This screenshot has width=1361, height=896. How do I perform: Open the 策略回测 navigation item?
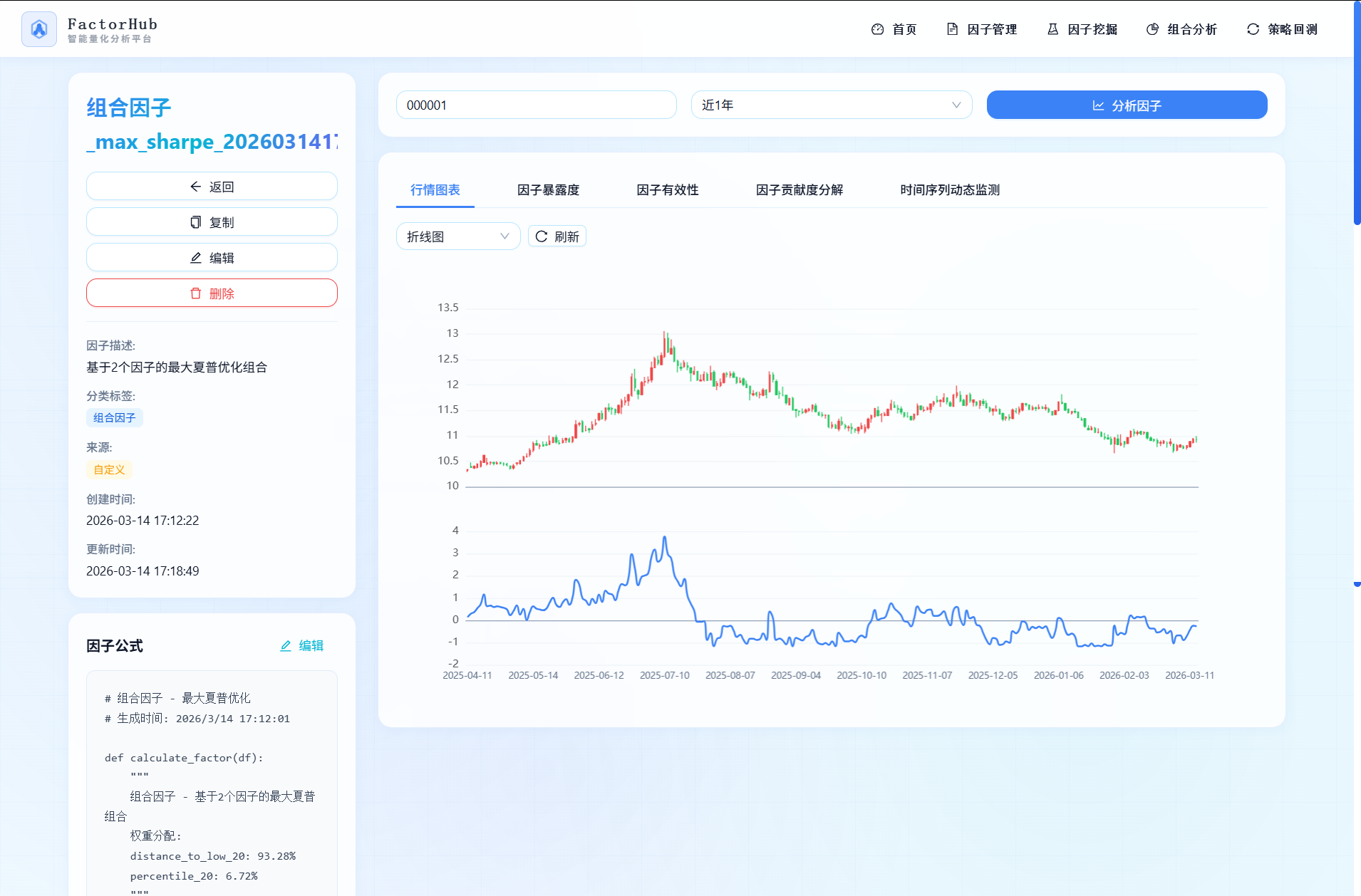[1282, 29]
